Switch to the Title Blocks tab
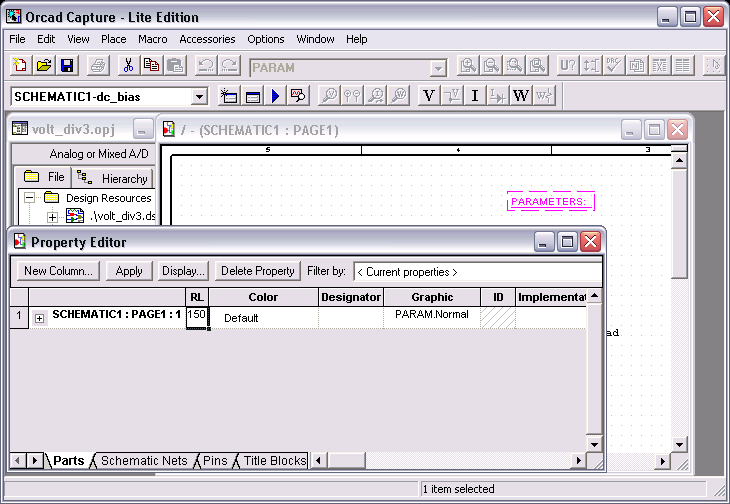The height and width of the screenshot is (504, 730). [x=275, y=461]
